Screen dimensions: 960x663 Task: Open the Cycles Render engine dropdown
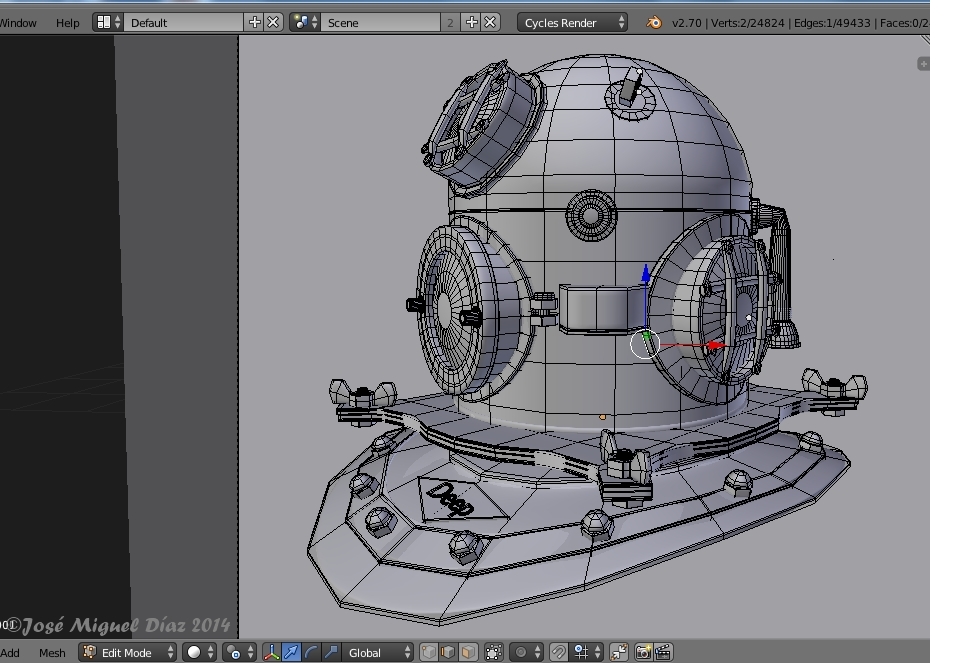click(x=573, y=22)
